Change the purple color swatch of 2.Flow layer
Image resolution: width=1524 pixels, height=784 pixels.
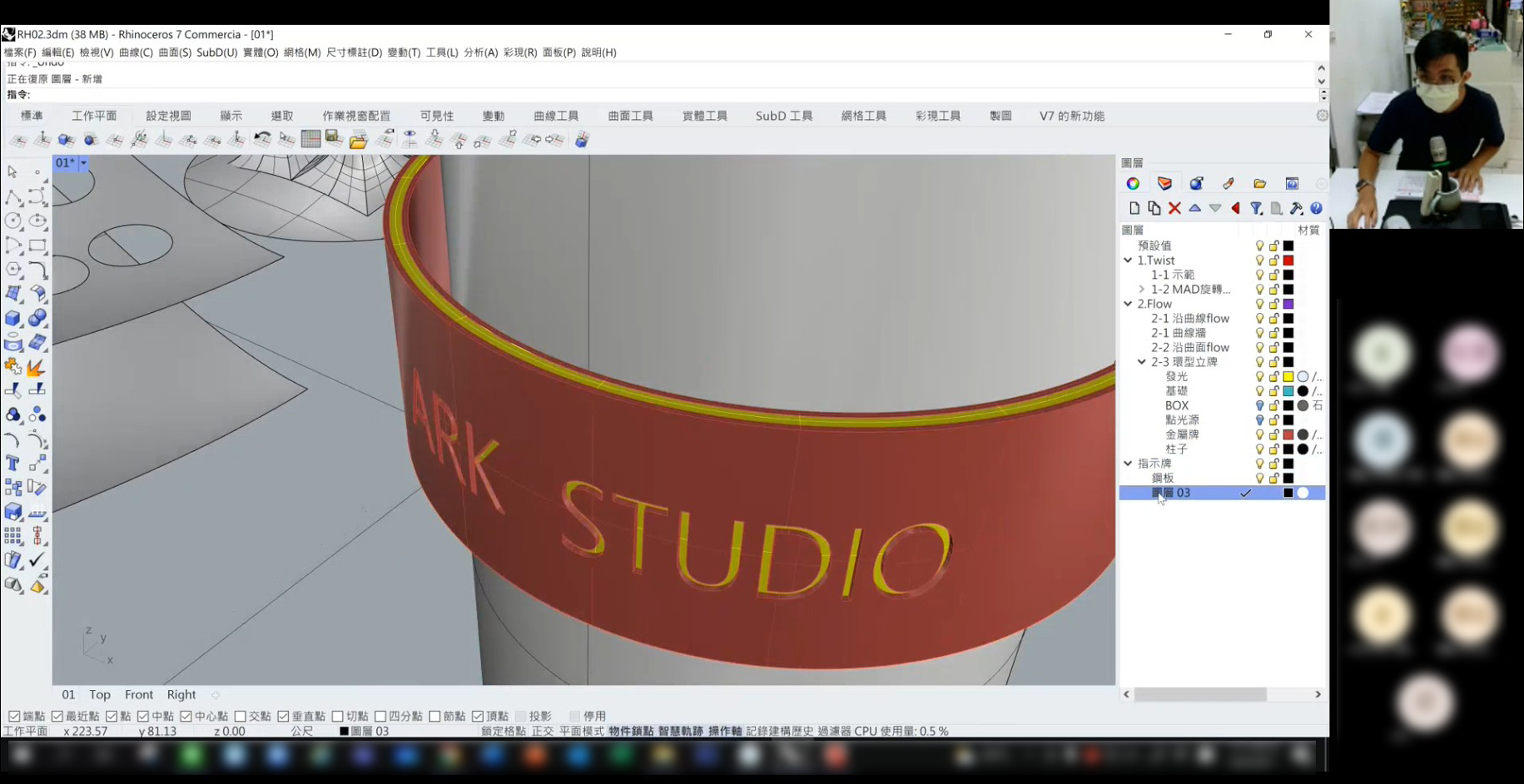(1288, 304)
